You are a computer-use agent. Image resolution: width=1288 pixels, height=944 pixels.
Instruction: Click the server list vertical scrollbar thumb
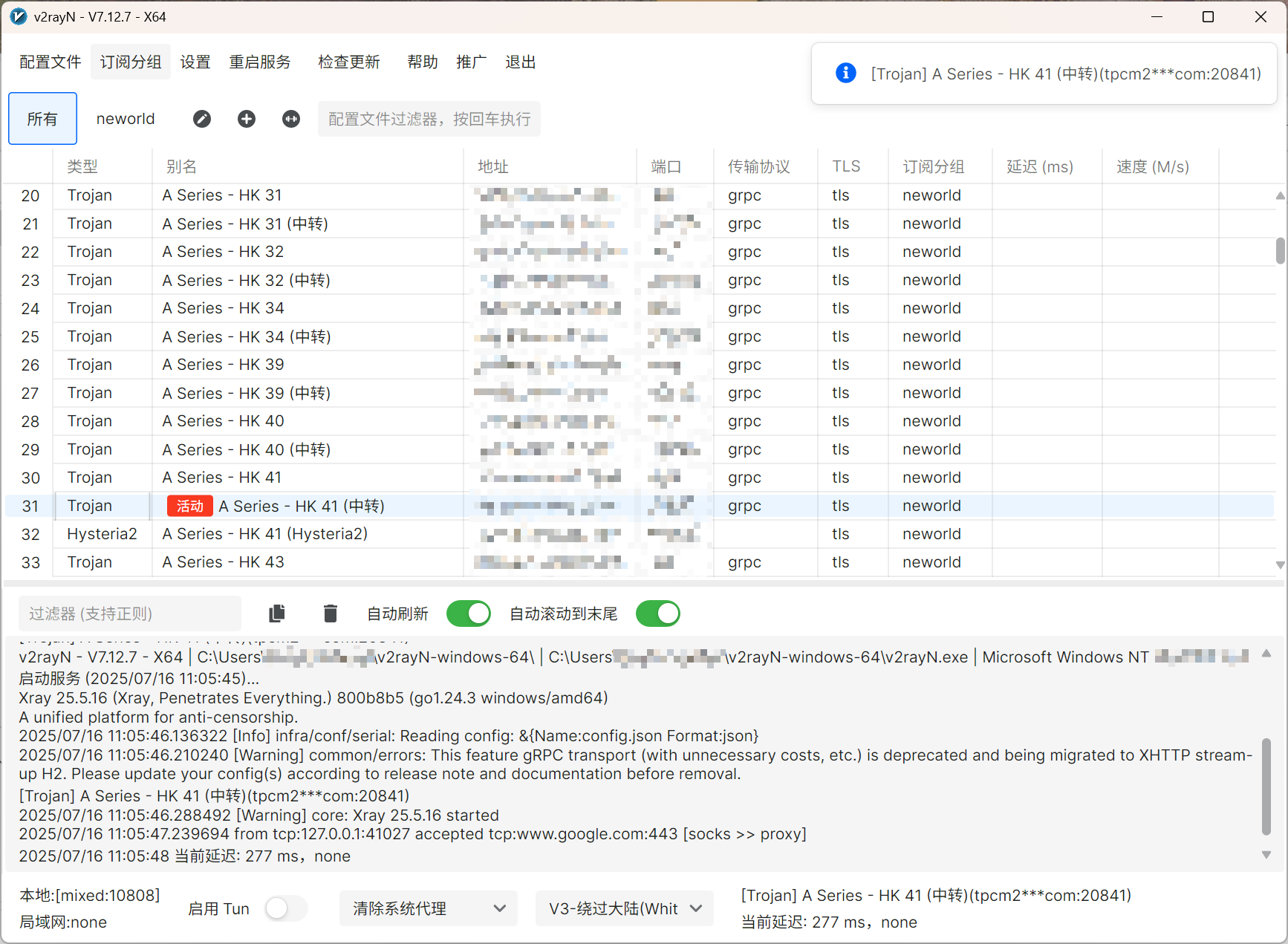(1280, 251)
